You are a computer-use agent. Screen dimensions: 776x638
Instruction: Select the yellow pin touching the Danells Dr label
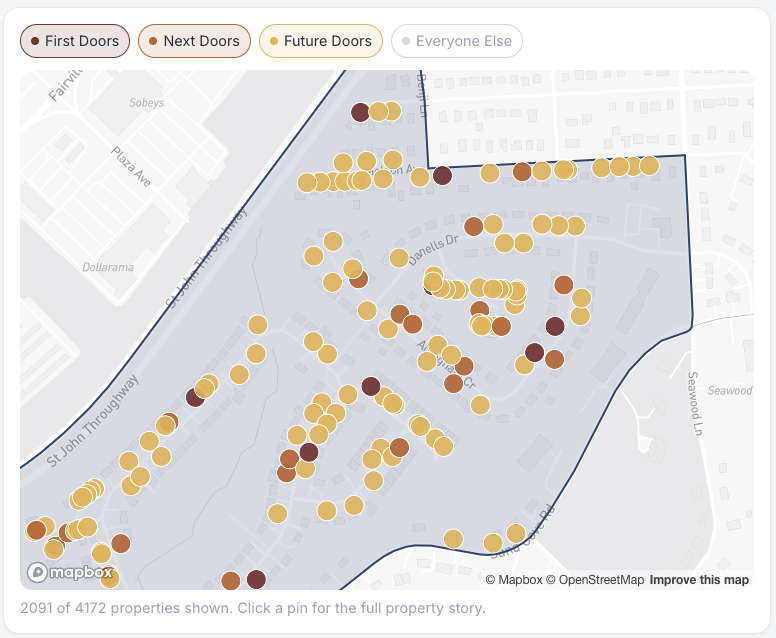[x=399, y=258]
